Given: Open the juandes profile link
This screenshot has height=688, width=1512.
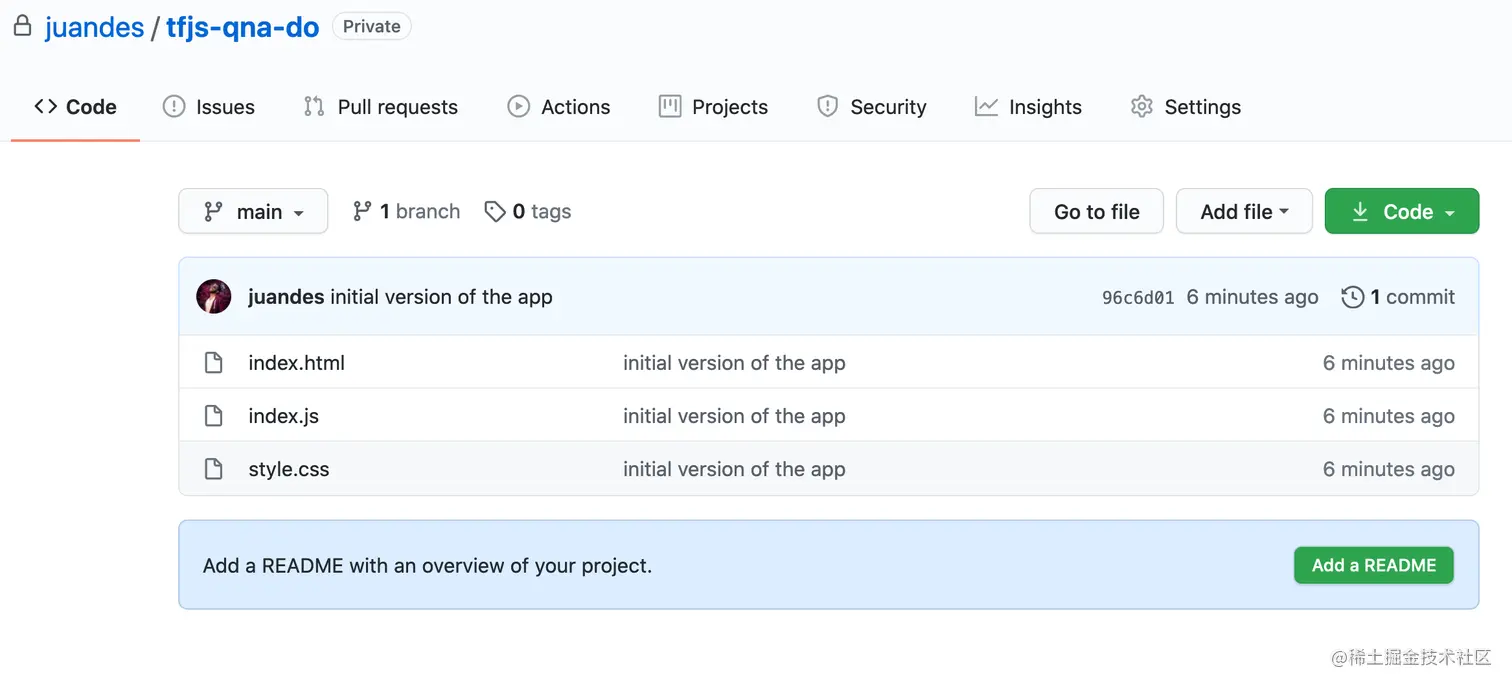Looking at the screenshot, I should 94,27.
